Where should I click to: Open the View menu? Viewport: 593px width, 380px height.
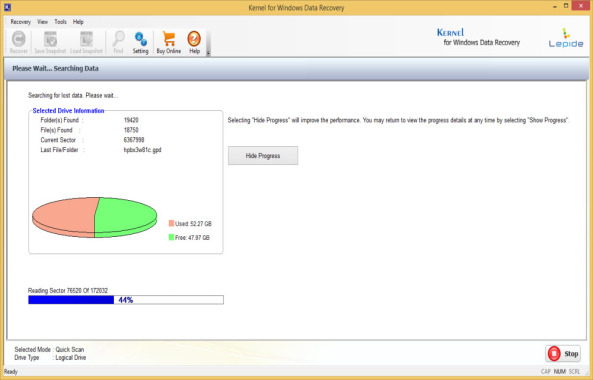point(42,22)
